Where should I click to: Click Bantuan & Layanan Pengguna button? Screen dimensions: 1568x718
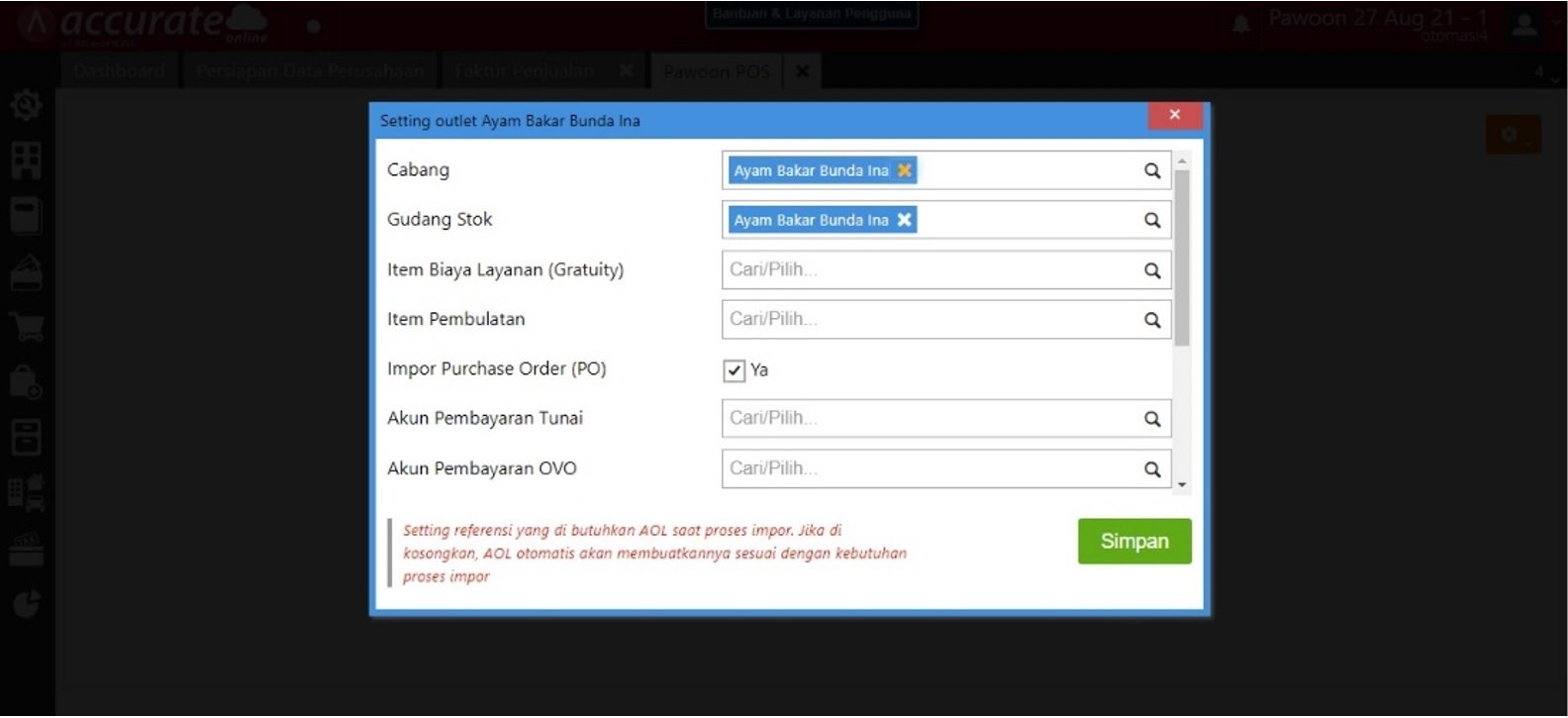(x=812, y=14)
